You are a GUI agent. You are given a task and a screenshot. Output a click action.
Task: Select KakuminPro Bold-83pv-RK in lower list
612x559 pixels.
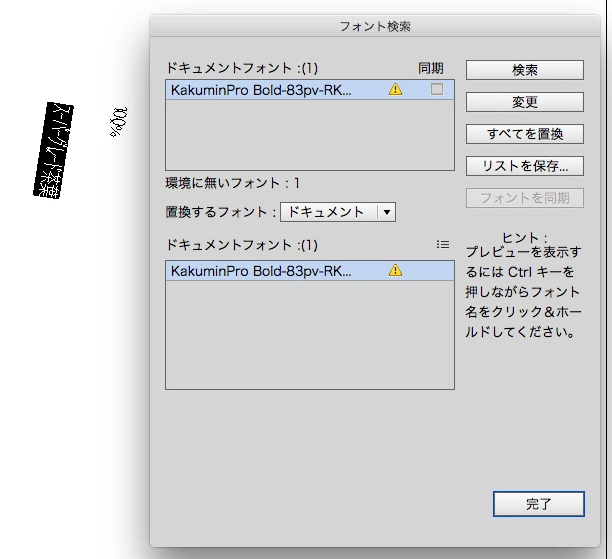[310, 271]
